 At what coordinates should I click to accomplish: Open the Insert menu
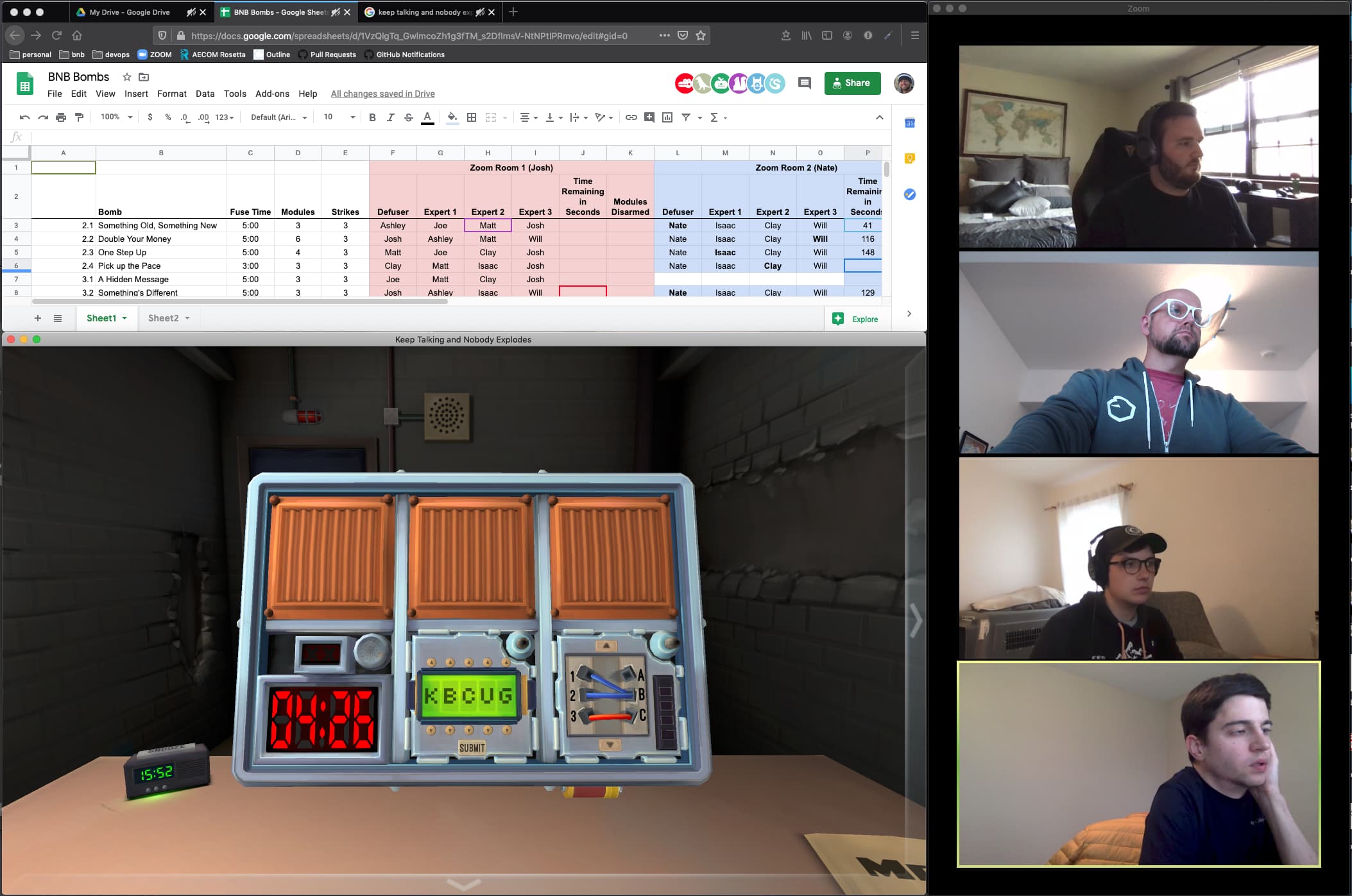(136, 94)
